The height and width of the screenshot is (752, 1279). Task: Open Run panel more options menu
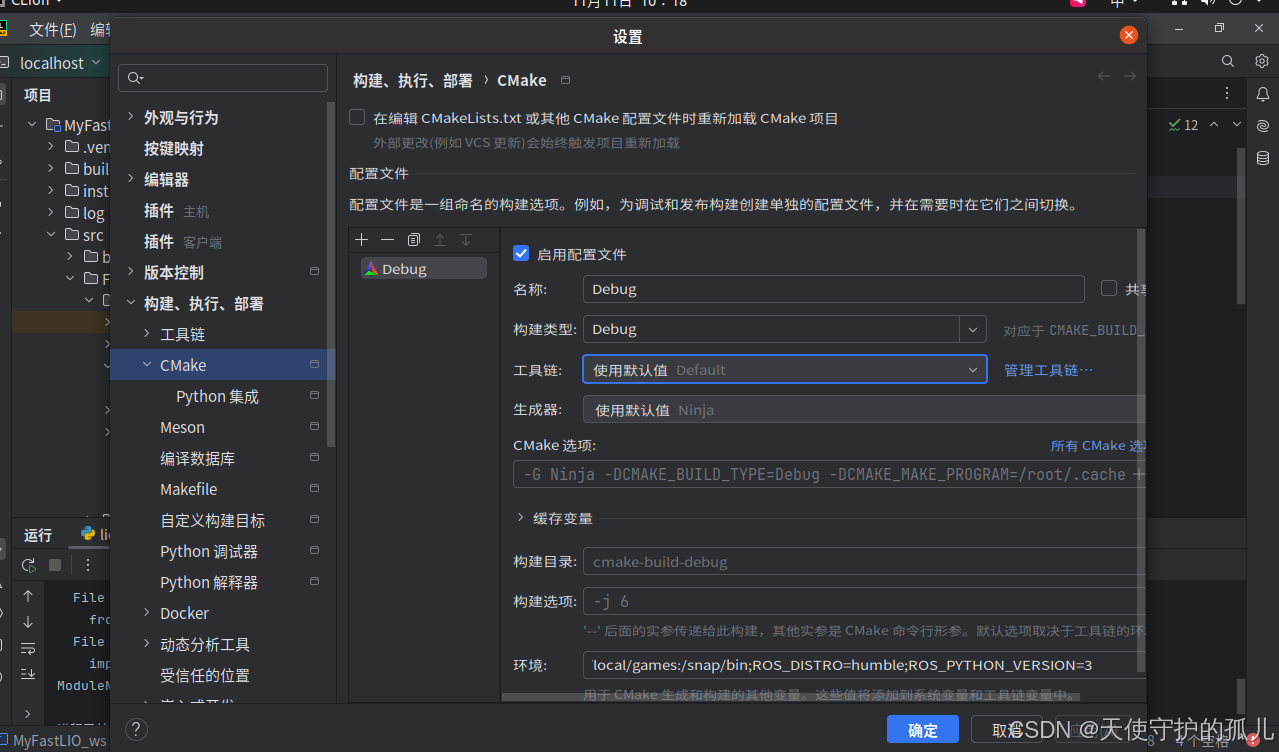(88, 565)
